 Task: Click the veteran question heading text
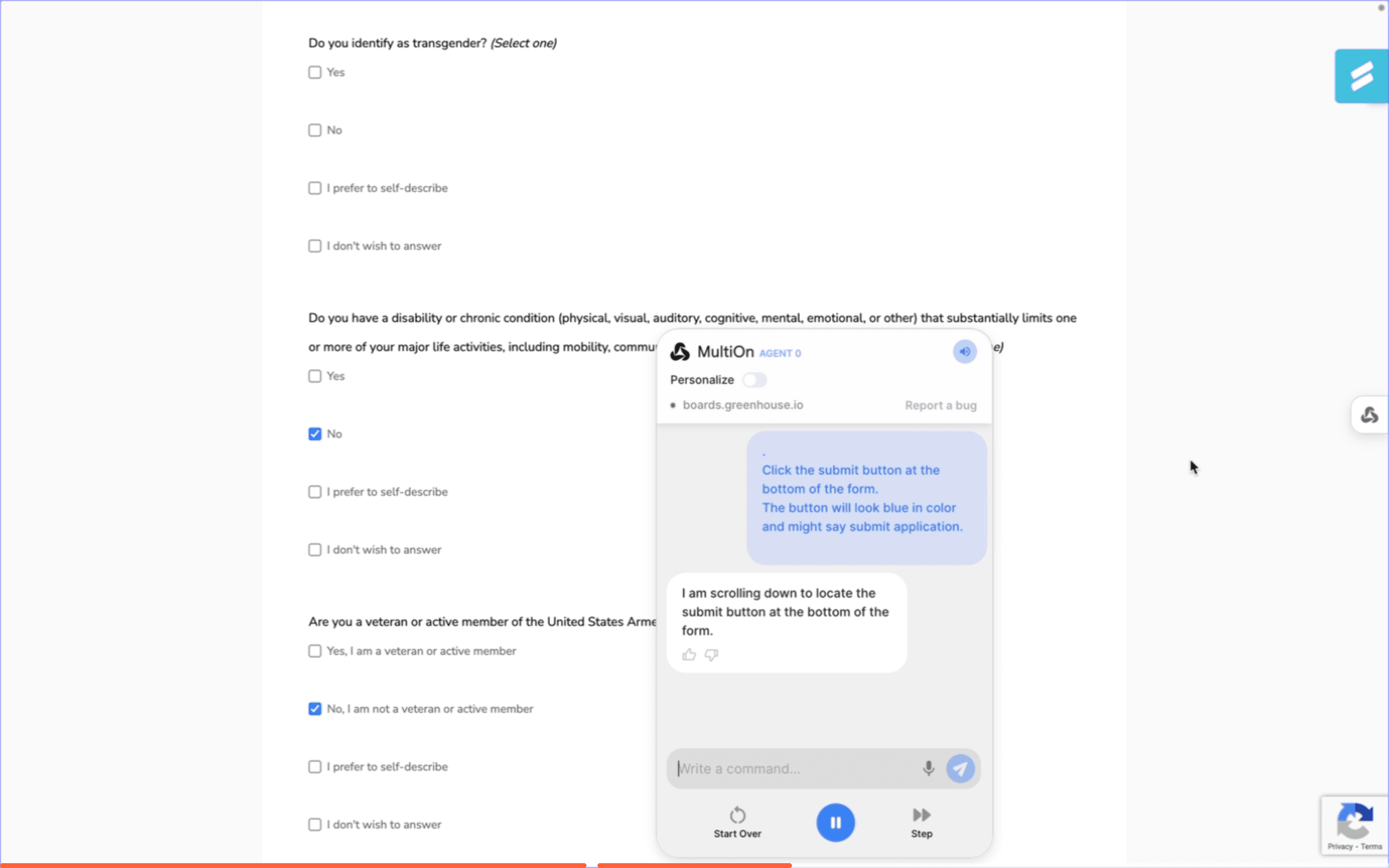[x=482, y=622]
